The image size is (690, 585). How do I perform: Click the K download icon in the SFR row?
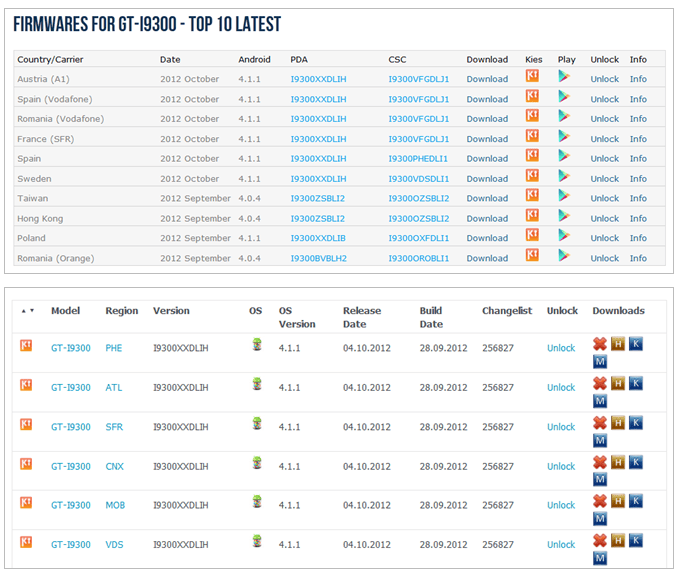tap(636, 423)
